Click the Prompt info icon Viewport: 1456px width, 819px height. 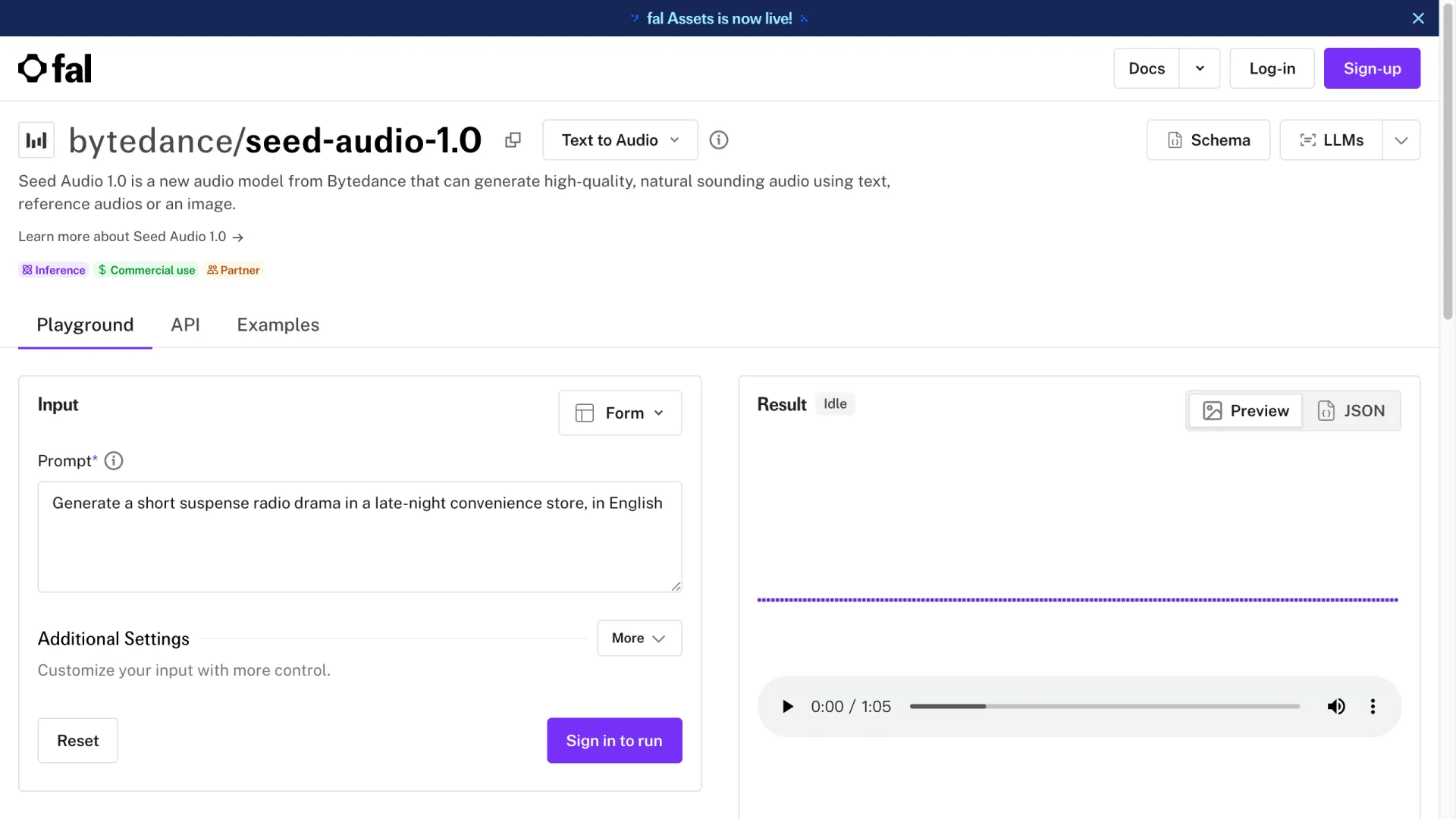(114, 460)
